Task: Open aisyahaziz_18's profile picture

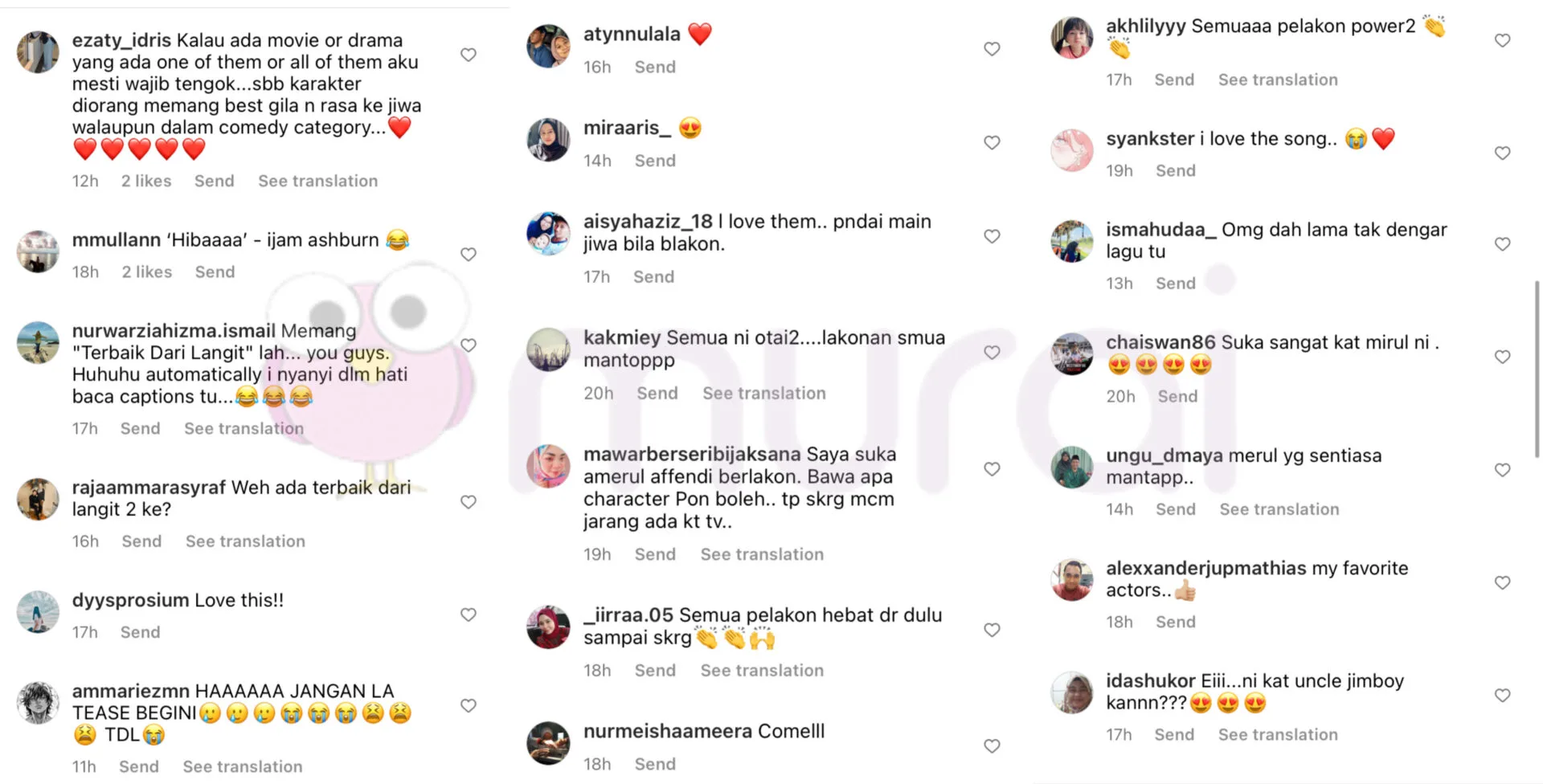Action: tap(548, 234)
